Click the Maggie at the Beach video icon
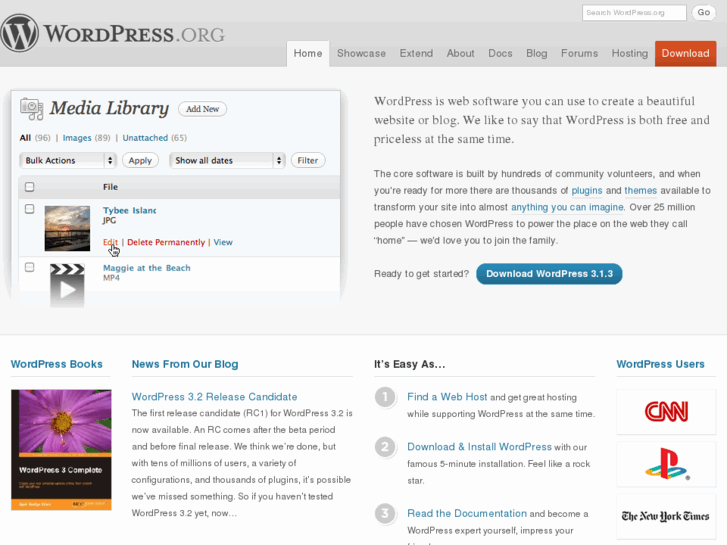 [67, 285]
